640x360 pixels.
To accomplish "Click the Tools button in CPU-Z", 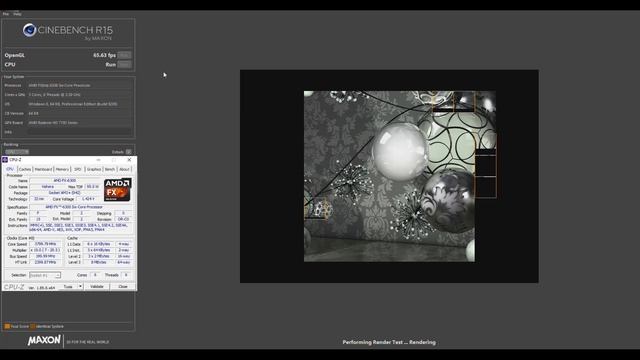I will [68, 287].
